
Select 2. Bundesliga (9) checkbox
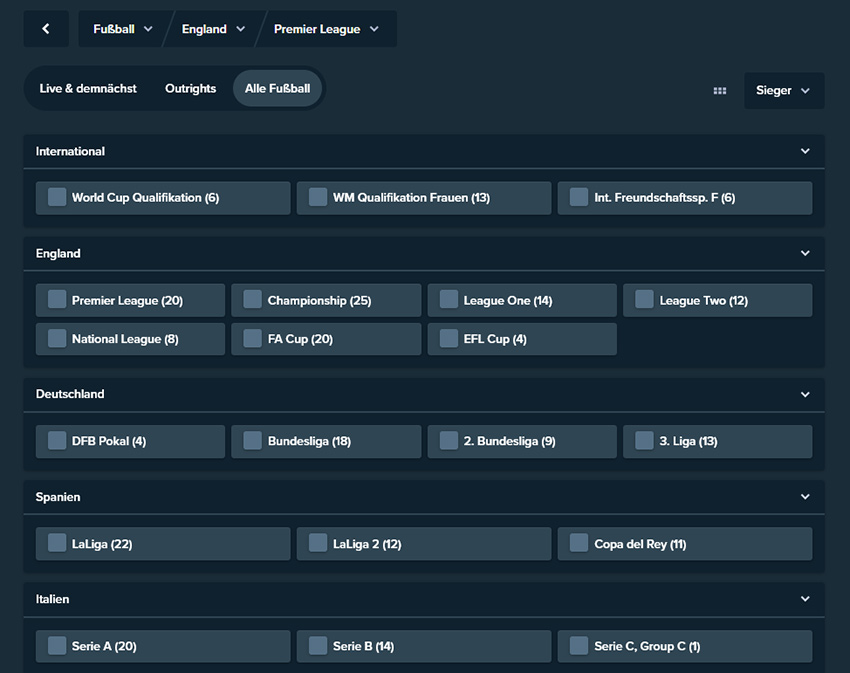pos(449,440)
